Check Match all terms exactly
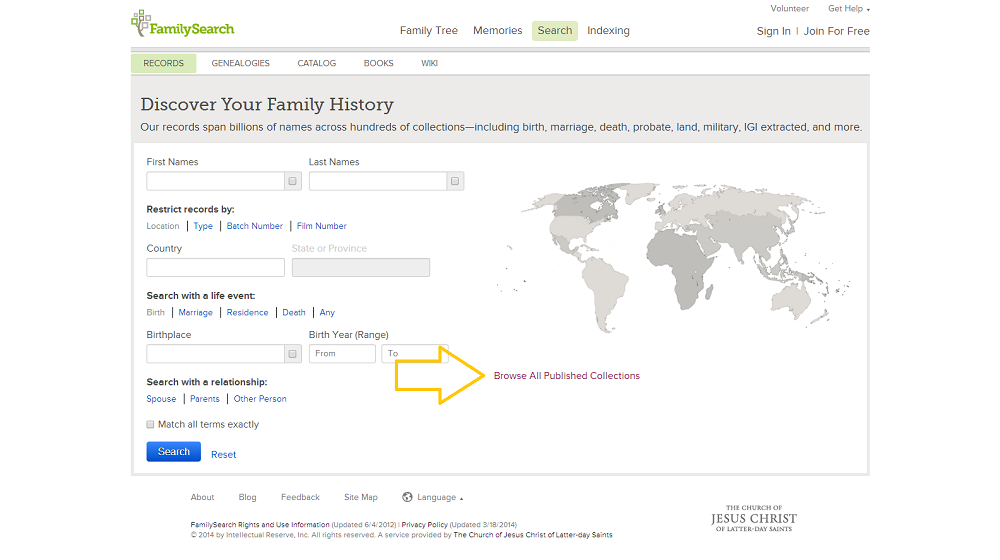This screenshot has height=560, width=1000. 151,424
